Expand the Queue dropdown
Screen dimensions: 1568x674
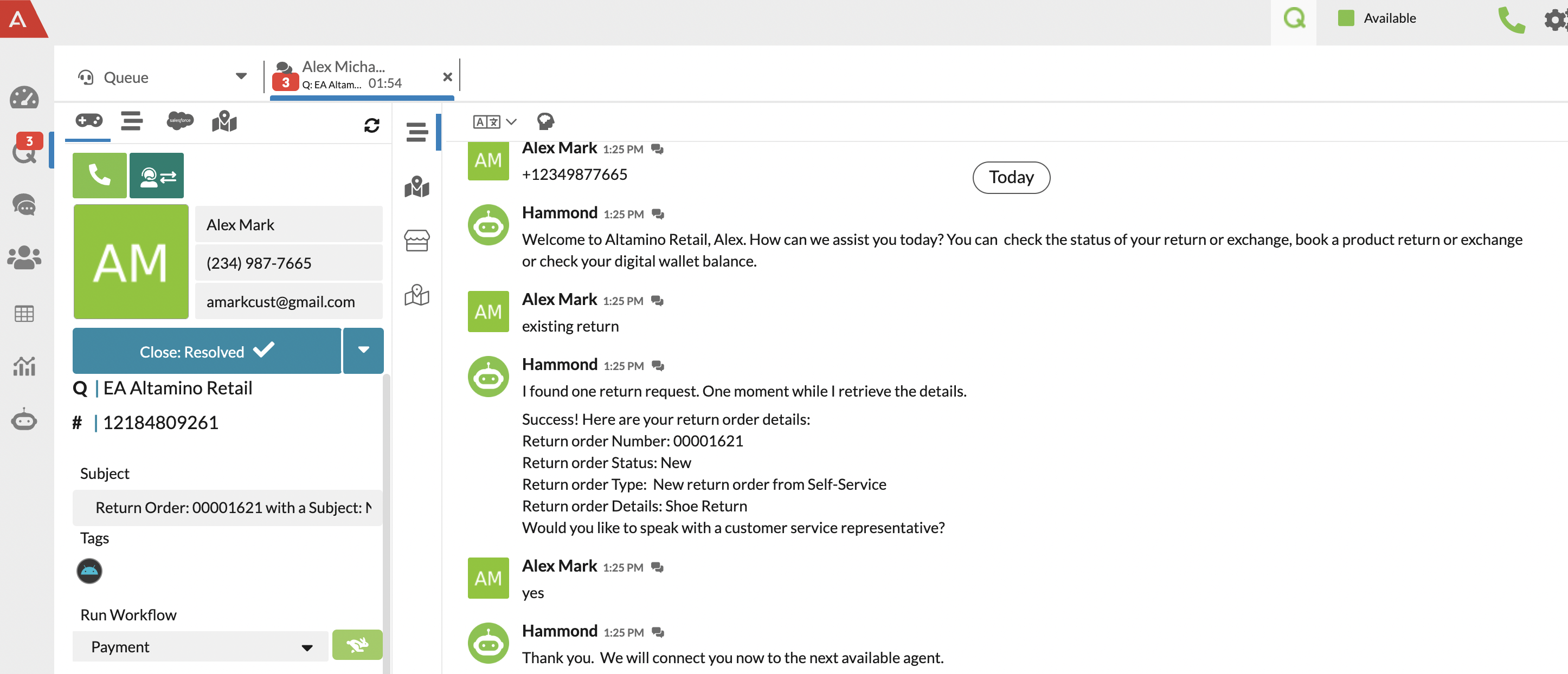pos(241,76)
